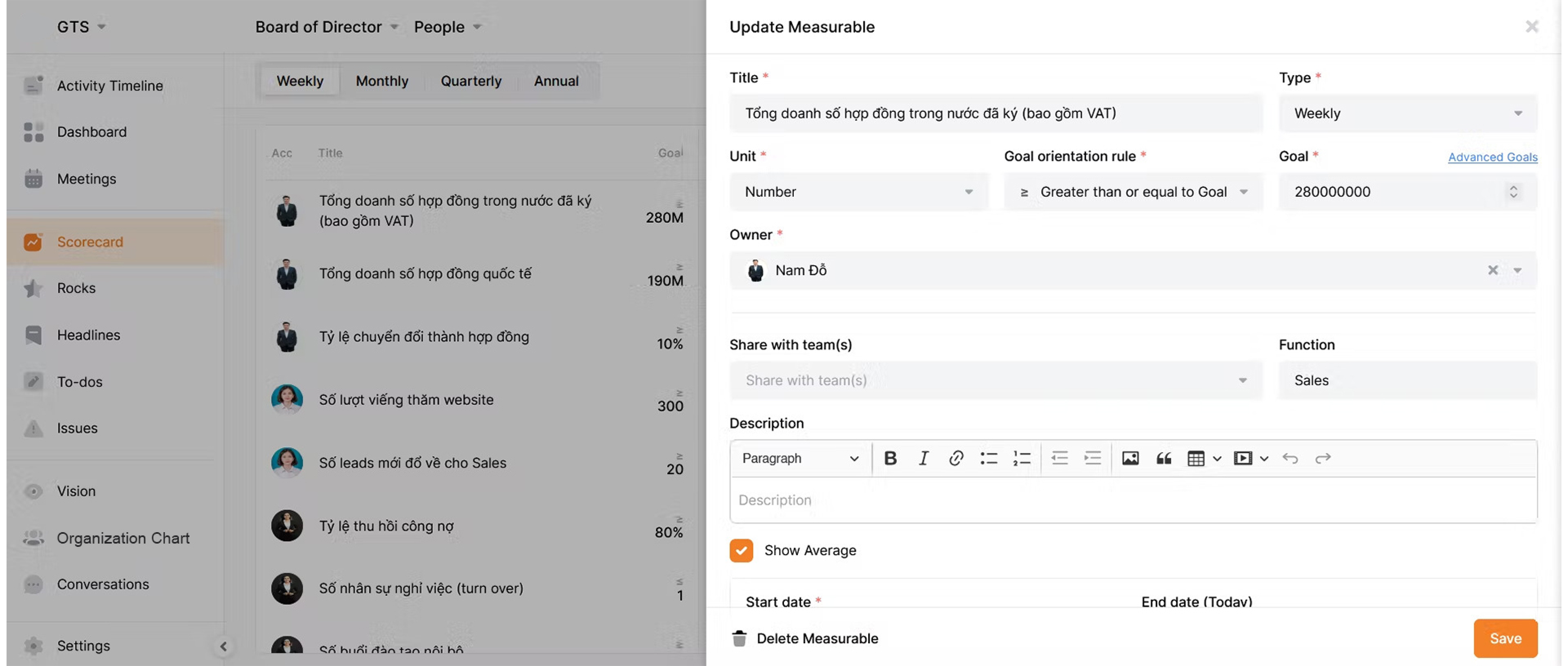Open the Type dropdown set to Weekly
The height and width of the screenshot is (666, 1568).
[x=1407, y=113]
